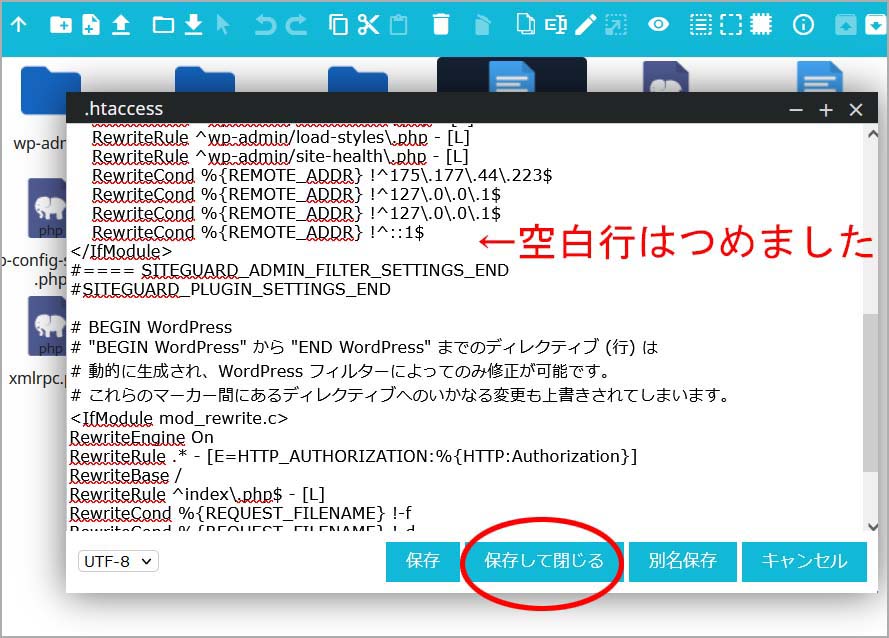Image resolution: width=889 pixels, height=638 pixels.
Task: Click the resize image toolbar icon
Action: pyautogui.click(x=616, y=24)
